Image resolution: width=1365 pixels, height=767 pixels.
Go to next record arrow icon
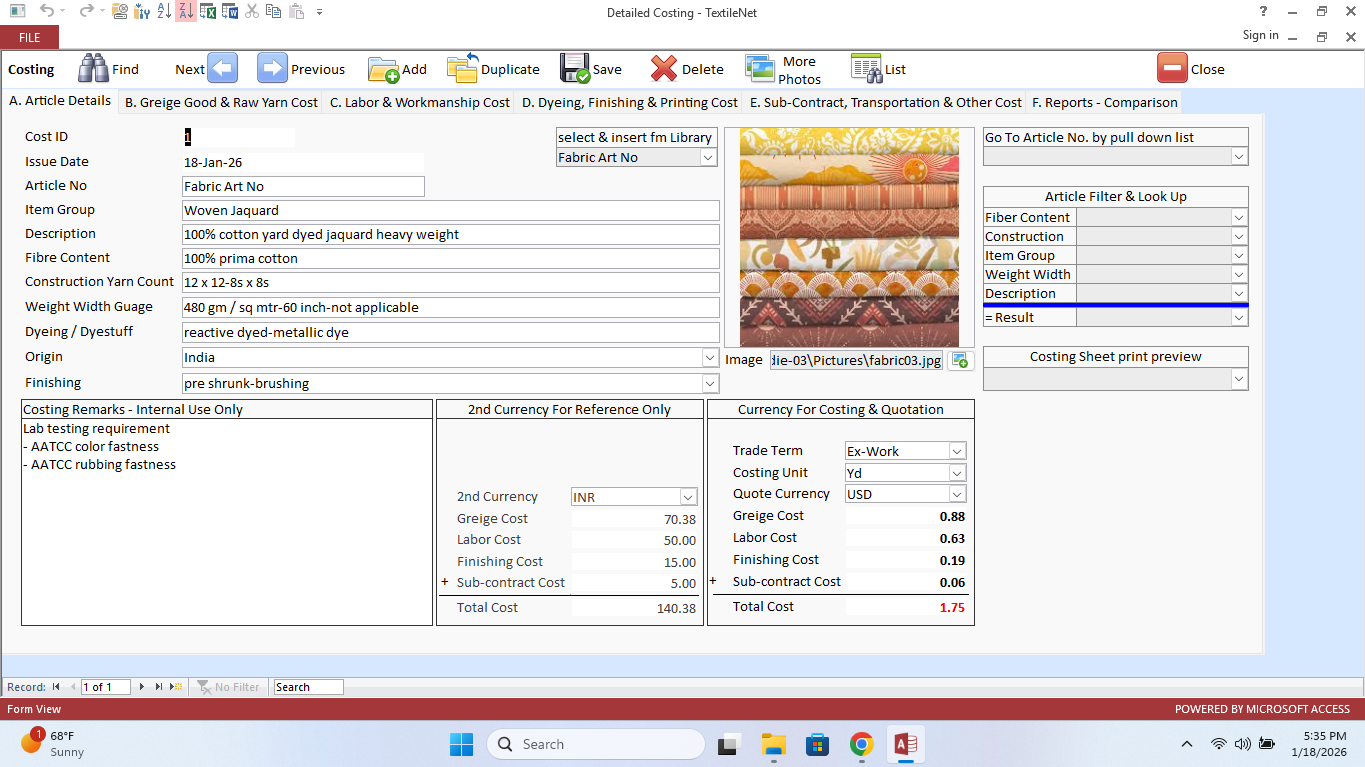click(x=222, y=68)
